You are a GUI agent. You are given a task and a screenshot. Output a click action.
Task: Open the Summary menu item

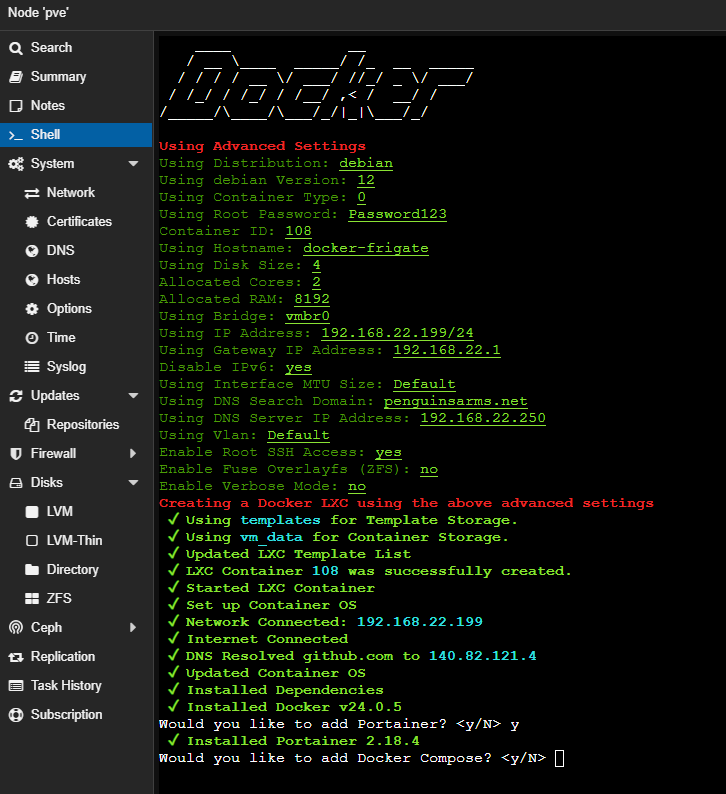[x=76, y=77]
